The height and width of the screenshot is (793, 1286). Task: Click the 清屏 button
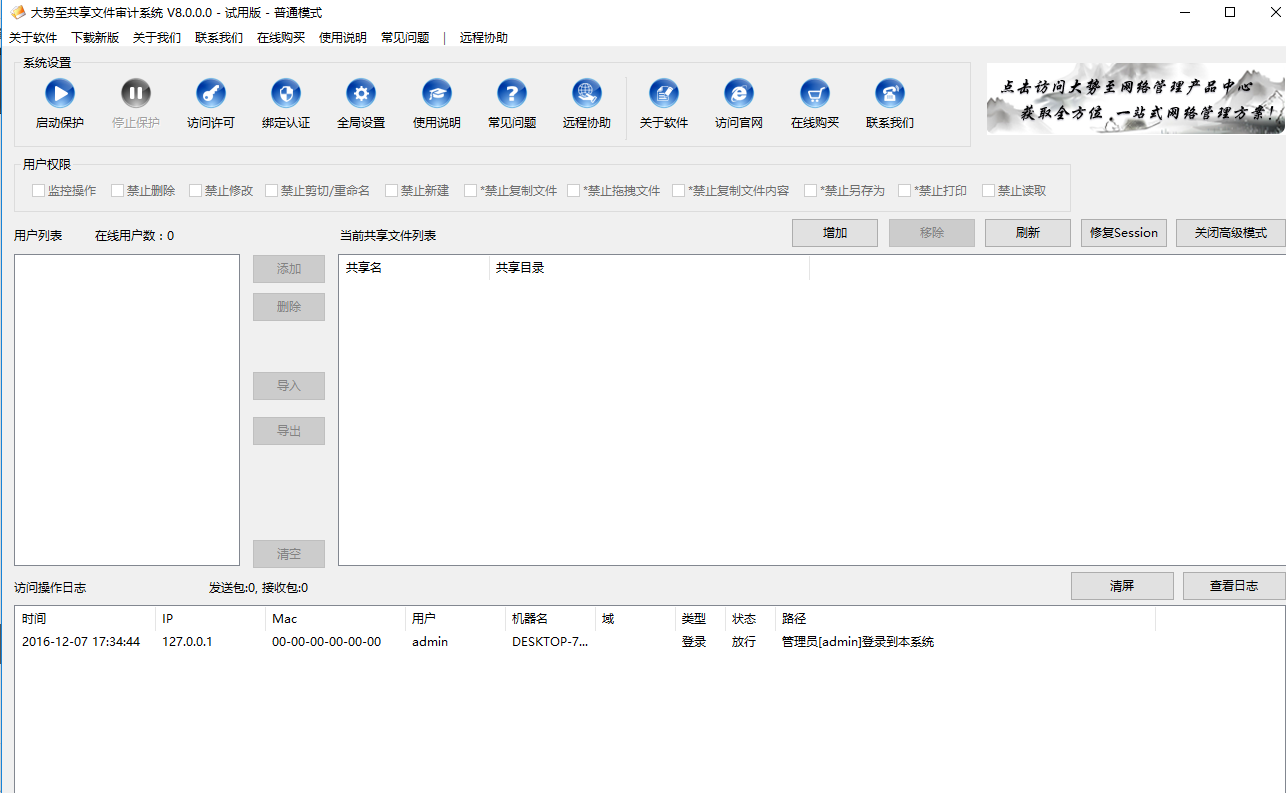[x=1122, y=586]
